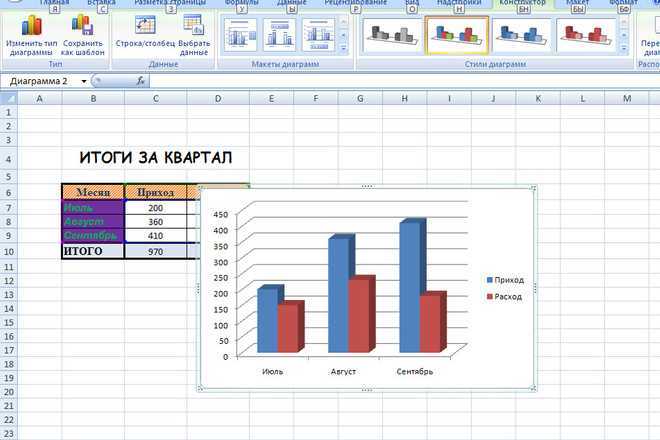Click Расход legend entry in chart
This screenshot has width=660, height=440.
click(504, 296)
